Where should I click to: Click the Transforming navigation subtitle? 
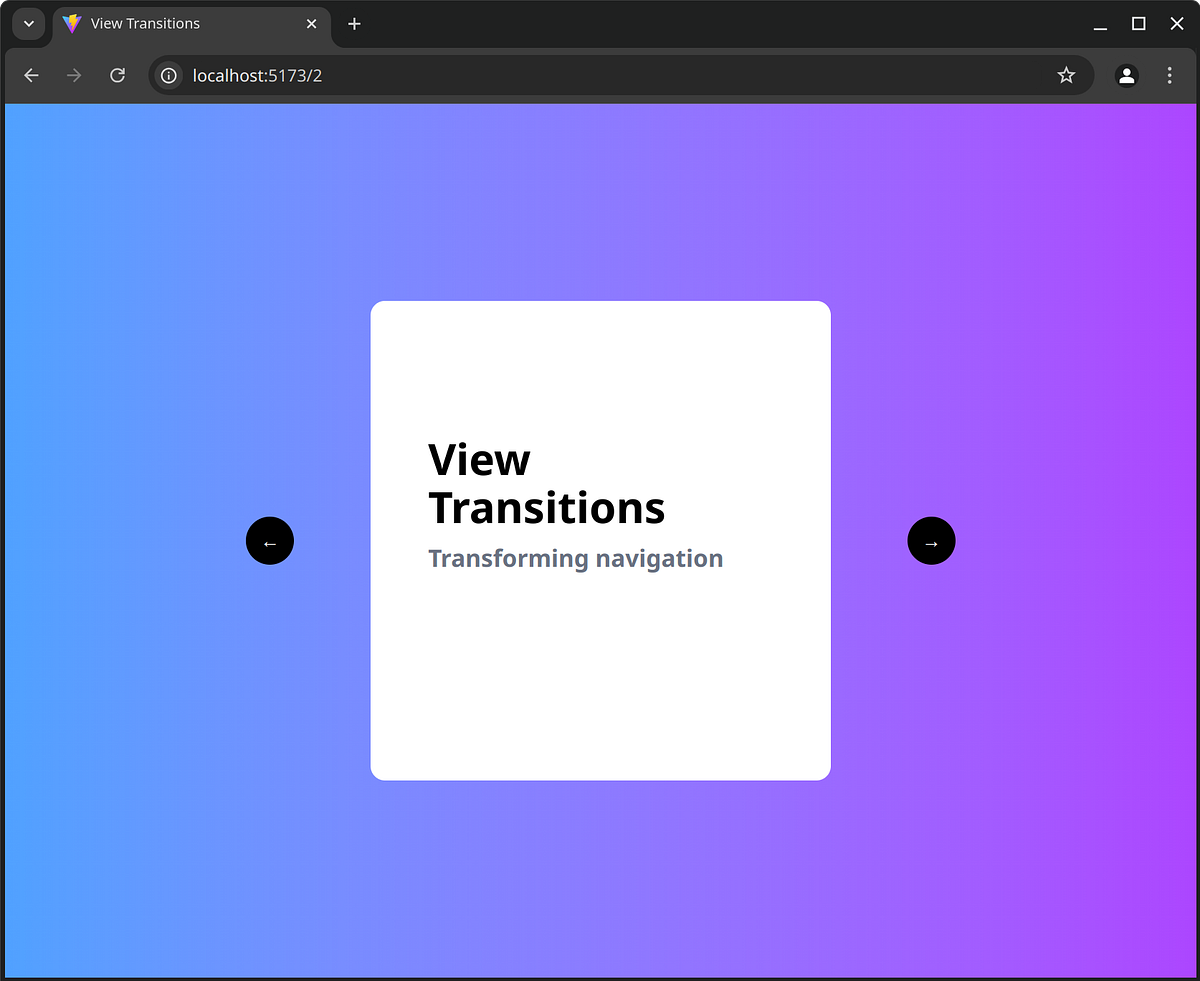coord(575,558)
